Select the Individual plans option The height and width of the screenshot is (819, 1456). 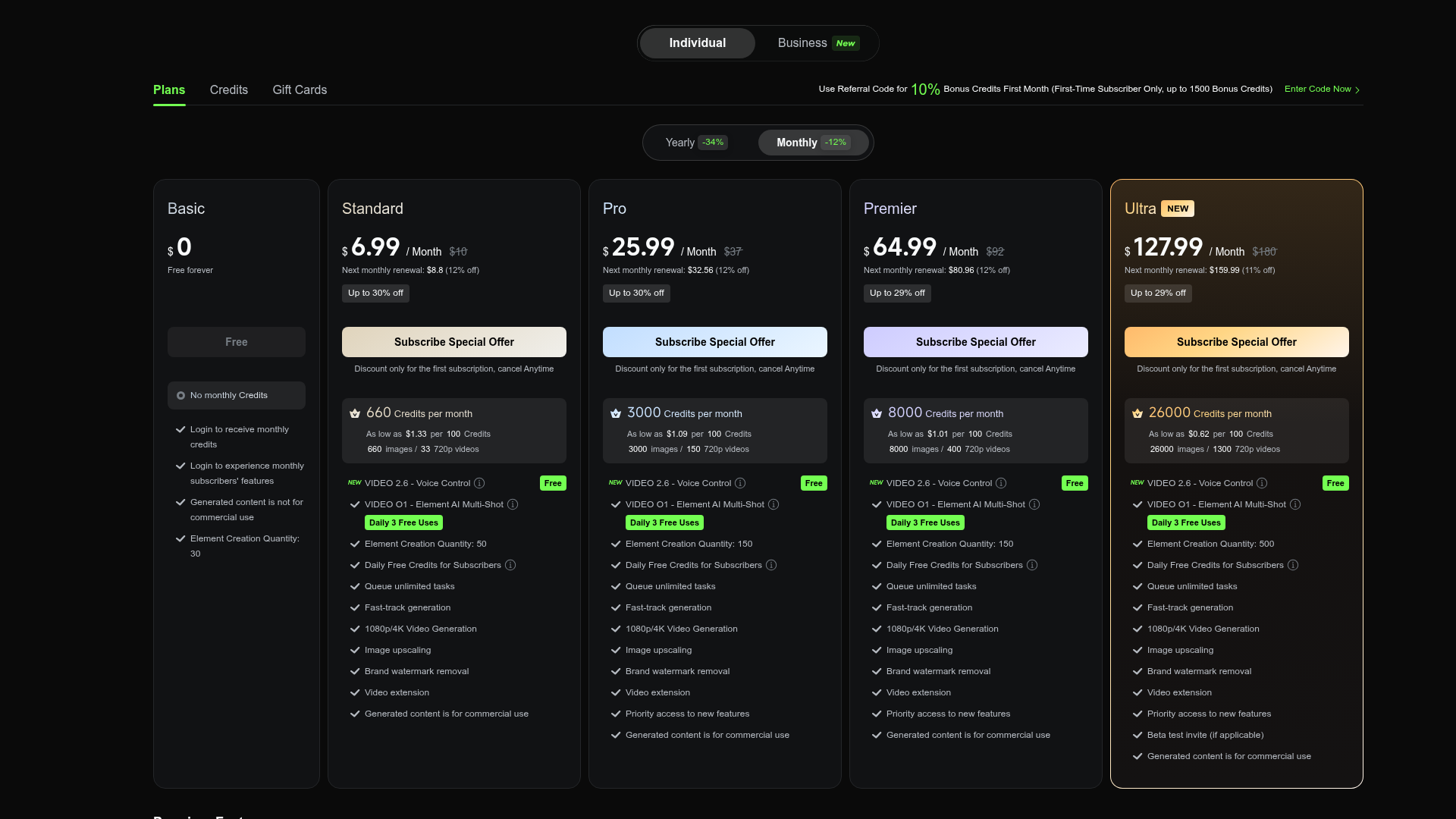[x=698, y=43]
